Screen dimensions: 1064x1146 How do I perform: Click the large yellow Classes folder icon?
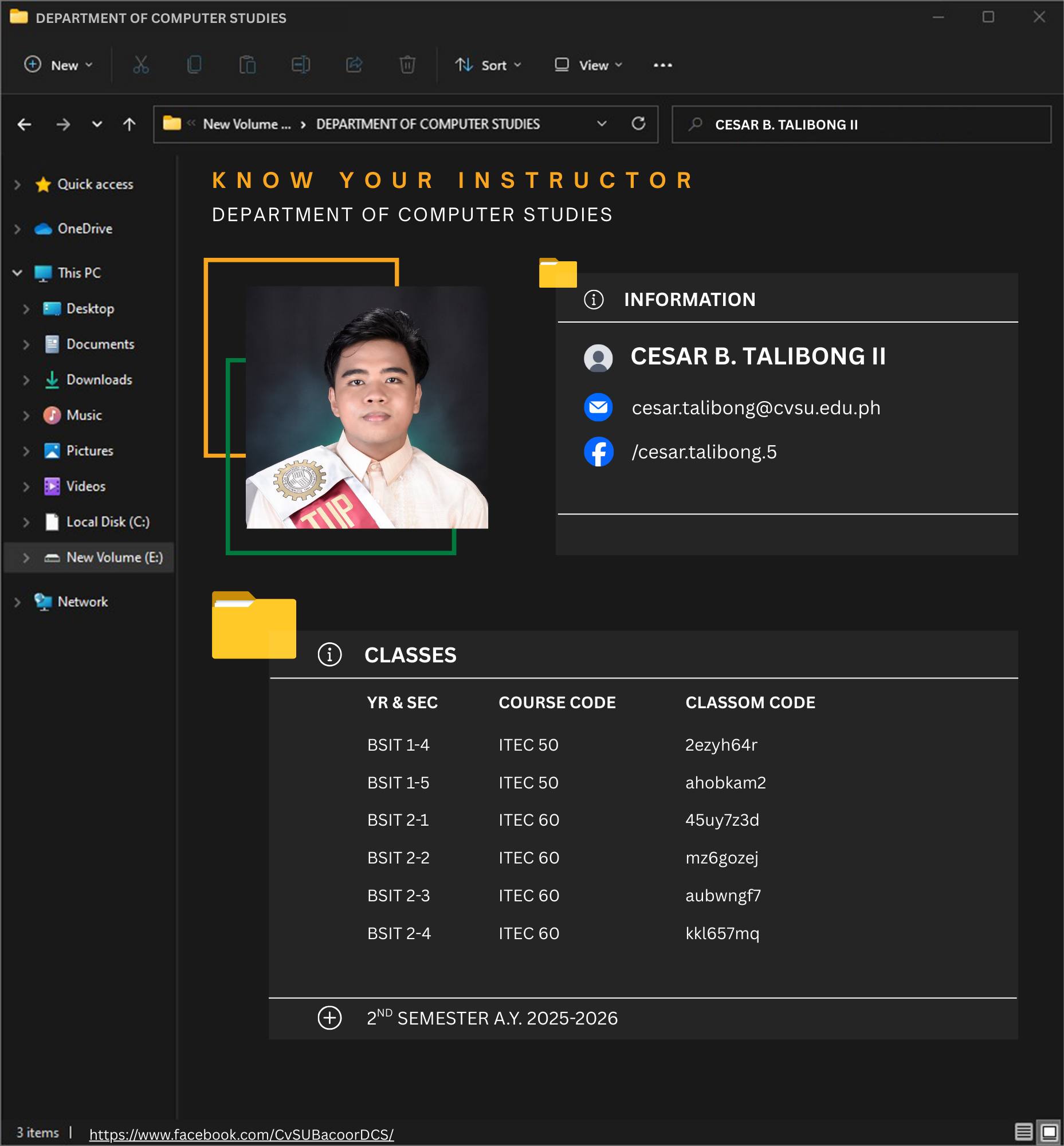pos(254,625)
